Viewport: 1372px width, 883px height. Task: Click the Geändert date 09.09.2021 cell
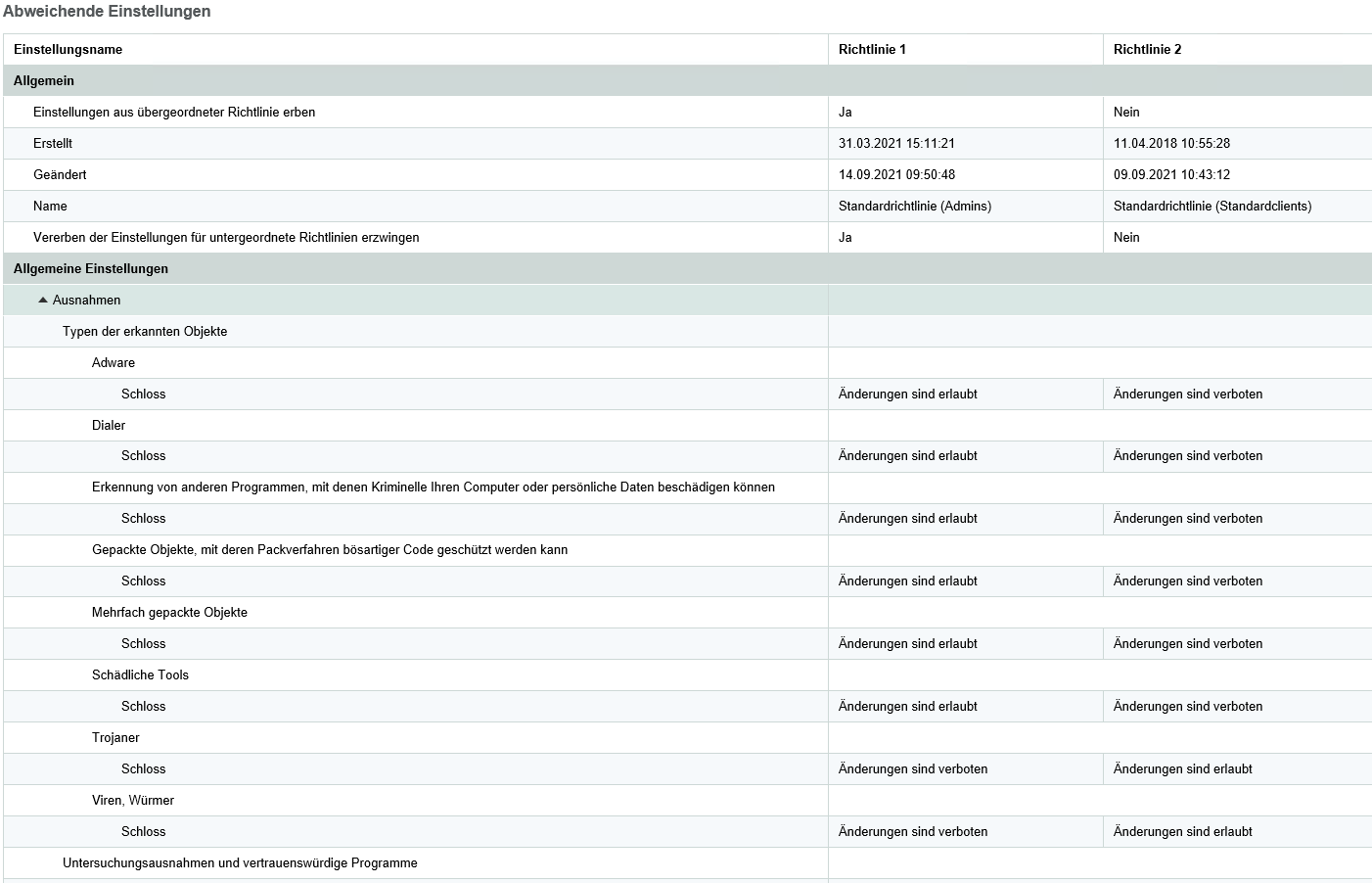[x=1171, y=175]
